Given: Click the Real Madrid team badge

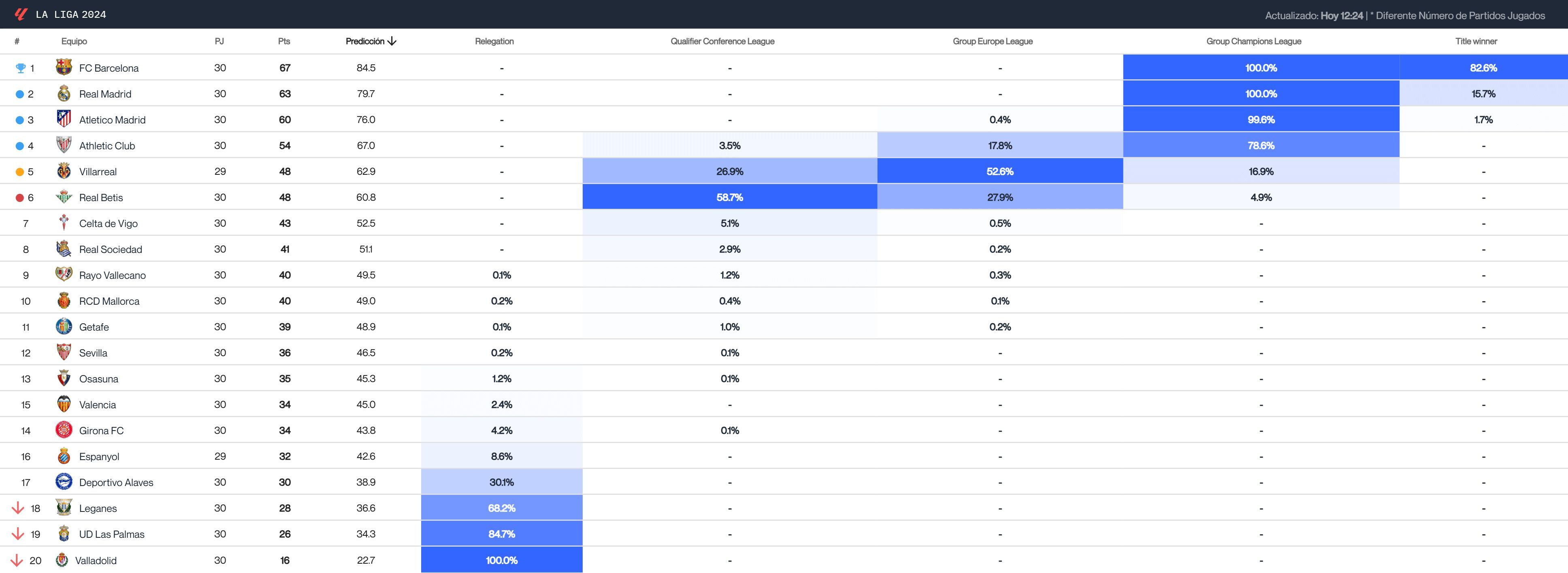Looking at the screenshot, I should click(x=64, y=93).
